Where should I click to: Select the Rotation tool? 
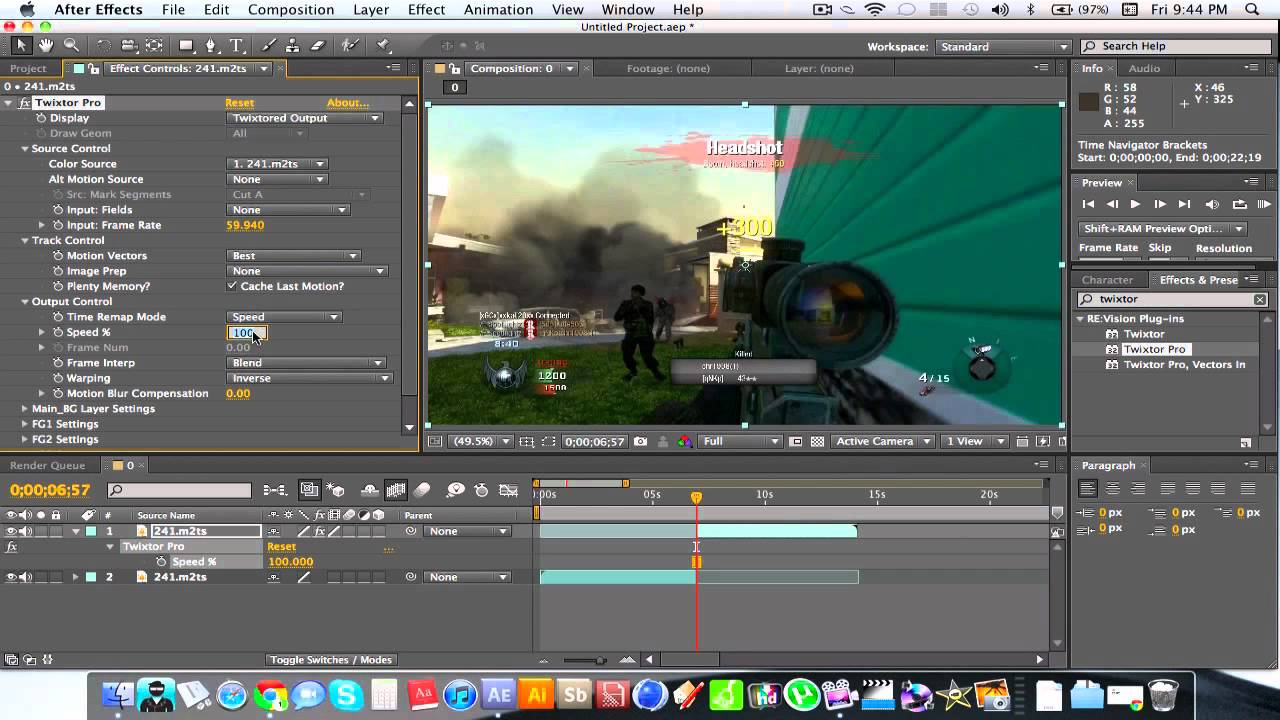point(104,46)
